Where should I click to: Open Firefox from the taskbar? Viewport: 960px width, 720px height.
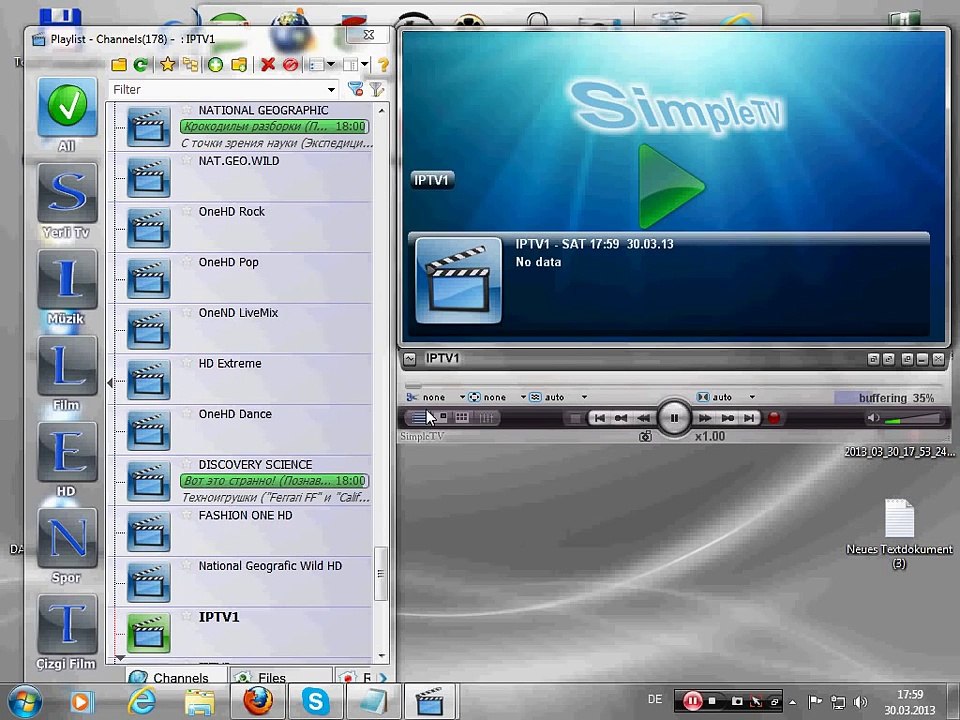point(258,701)
